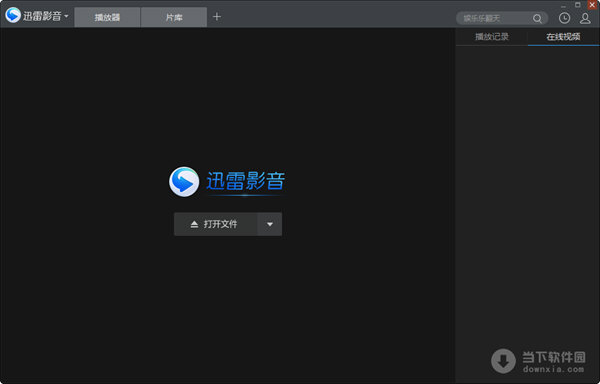Click the Xunlei 迅雷影音 logo icon in title bar

(x=13, y=15)
